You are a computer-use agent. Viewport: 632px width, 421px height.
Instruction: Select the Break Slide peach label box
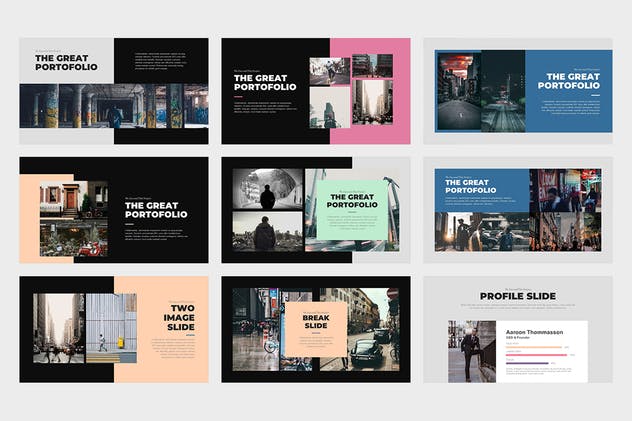click(316, 324)
